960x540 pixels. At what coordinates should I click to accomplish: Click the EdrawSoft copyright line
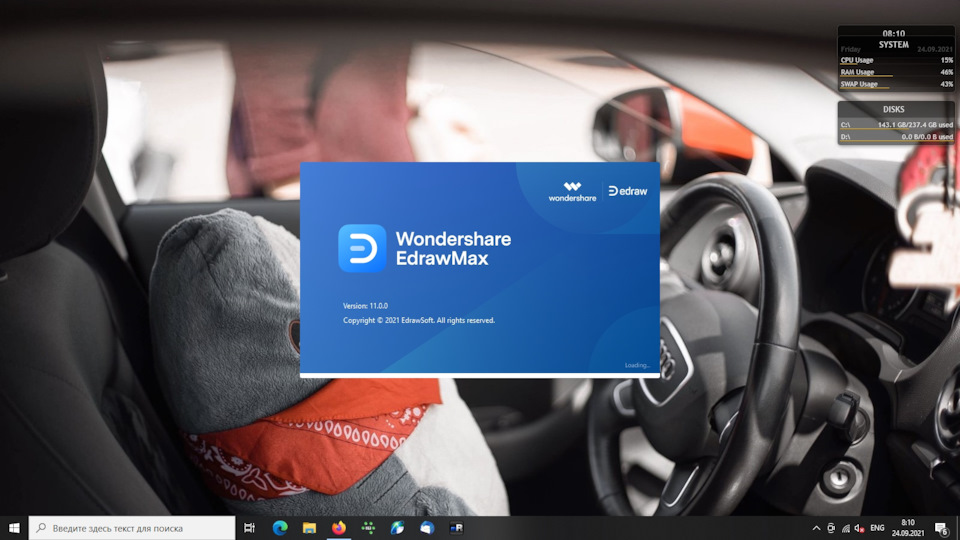coord(419,320)
